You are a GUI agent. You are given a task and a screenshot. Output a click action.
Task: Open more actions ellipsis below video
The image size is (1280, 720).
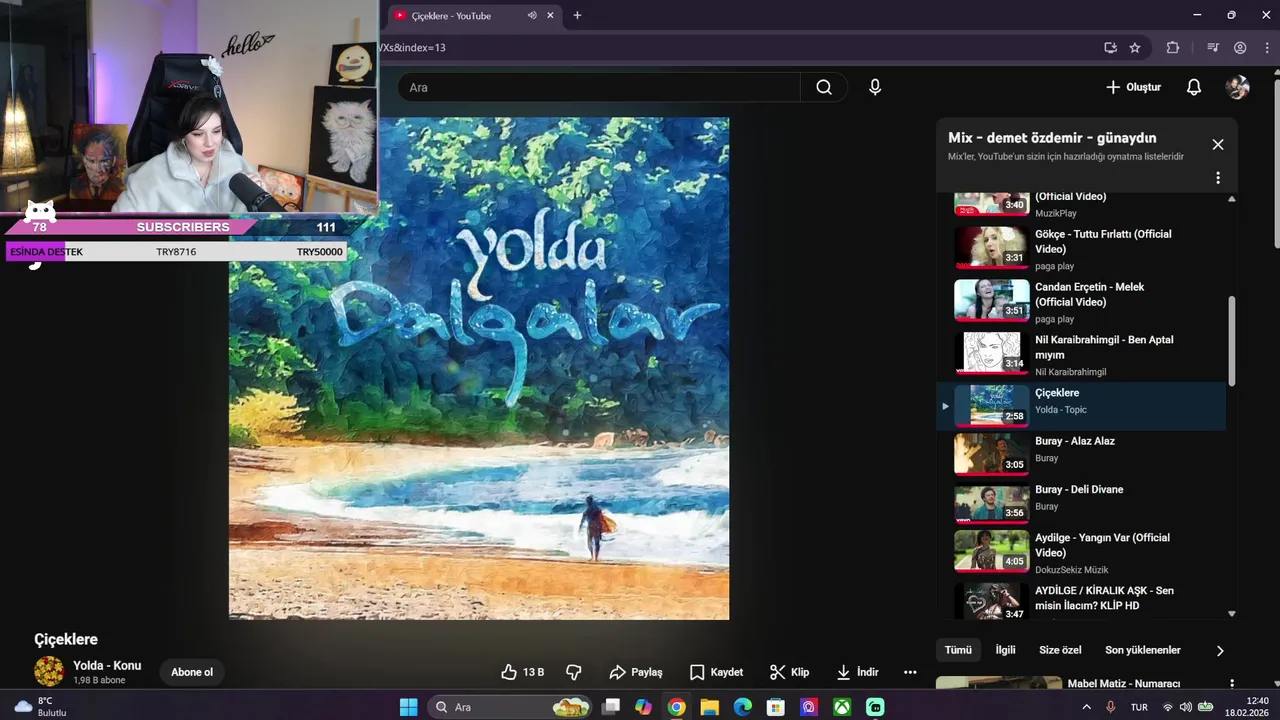pos(910,672)
